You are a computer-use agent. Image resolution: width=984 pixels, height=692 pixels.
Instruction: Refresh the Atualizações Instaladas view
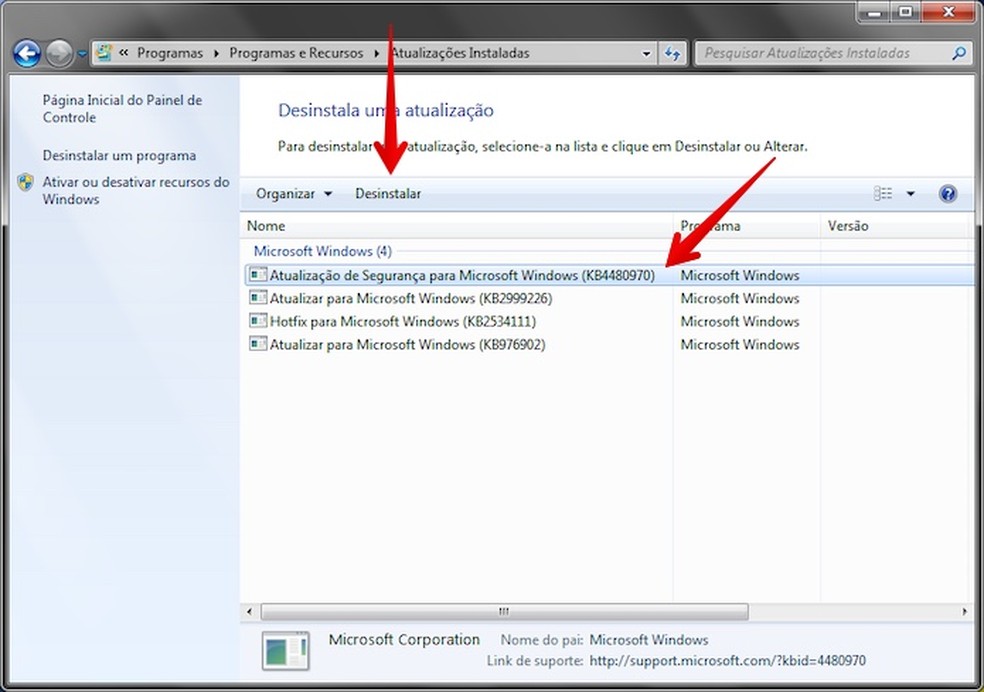pos(673,53)
